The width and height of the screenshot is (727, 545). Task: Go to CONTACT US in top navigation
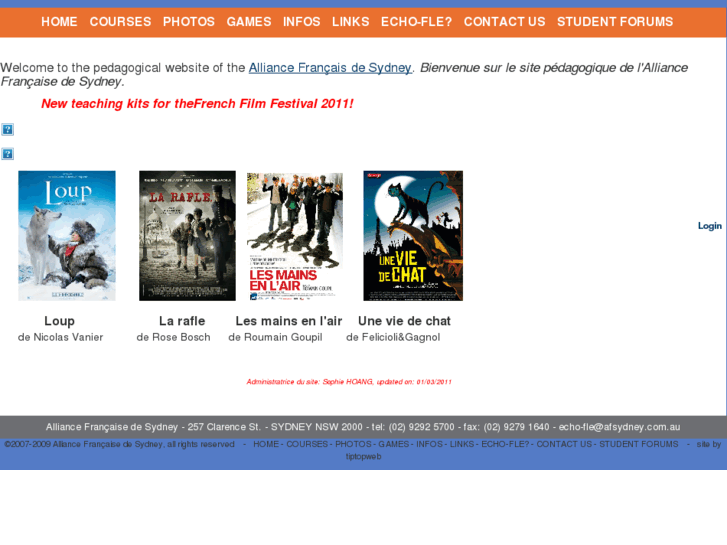click(x=504, y=22)
